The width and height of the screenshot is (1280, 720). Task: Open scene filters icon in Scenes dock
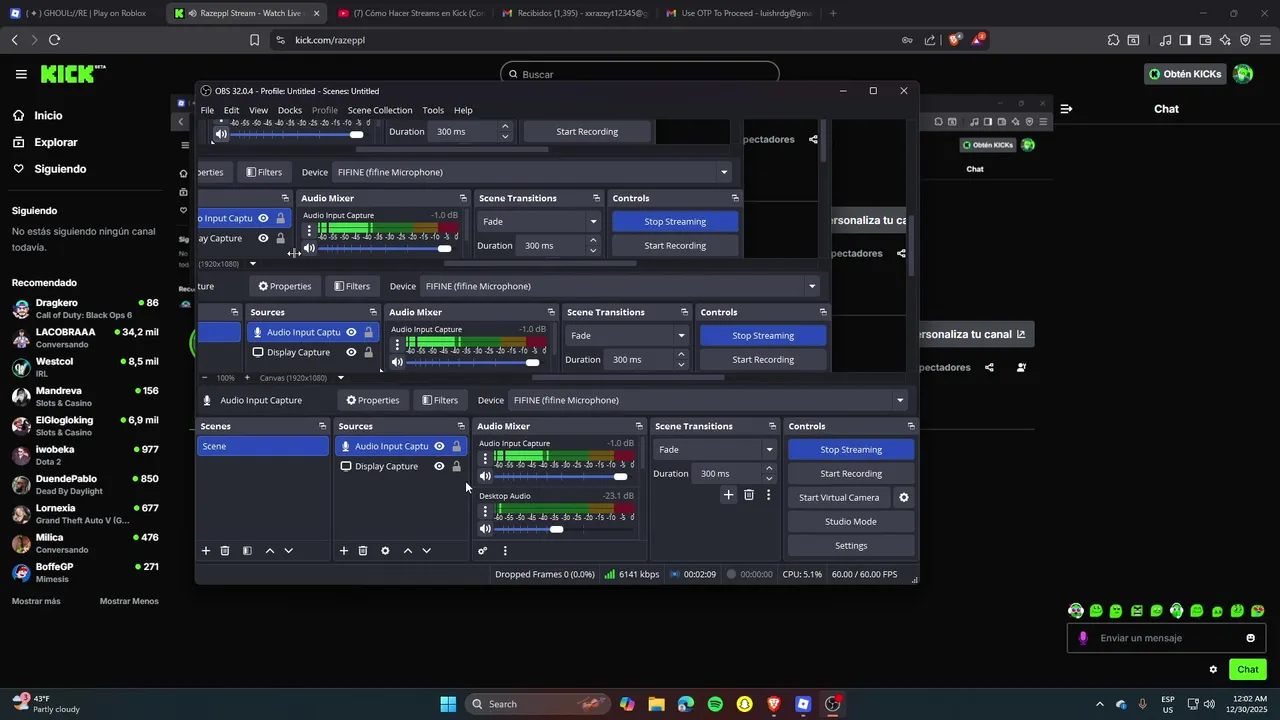pos(247,551)
